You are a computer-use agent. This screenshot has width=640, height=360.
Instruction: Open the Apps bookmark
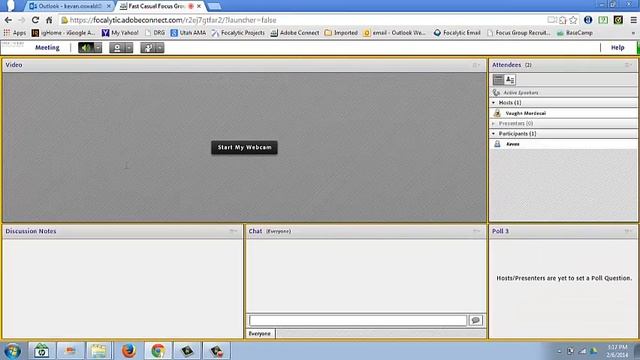point(15,33)
